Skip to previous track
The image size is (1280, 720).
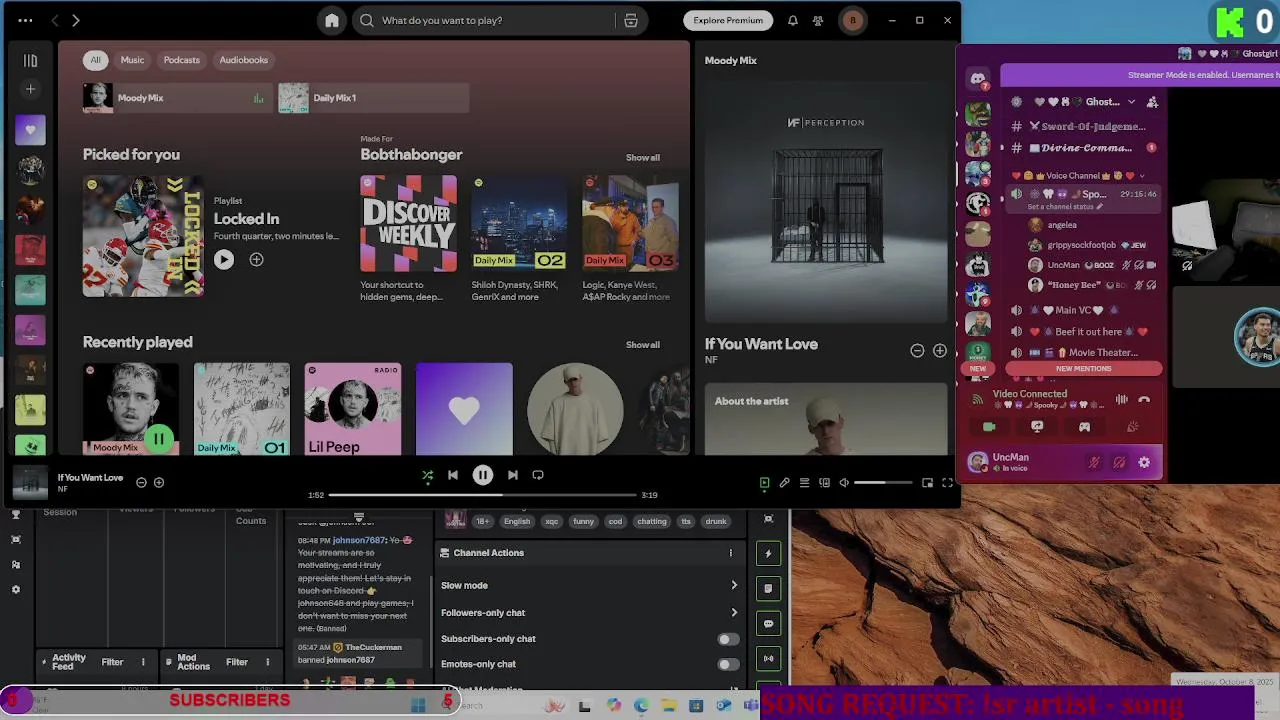(453, 475)
